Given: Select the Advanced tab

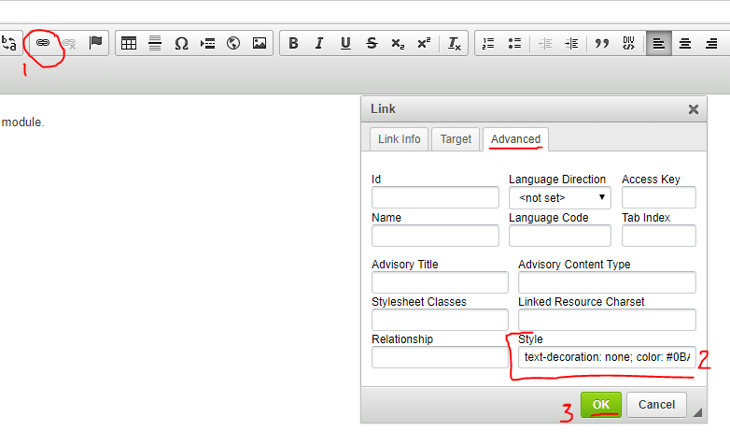Looking at the screenshot, I should tap(516, 139).
